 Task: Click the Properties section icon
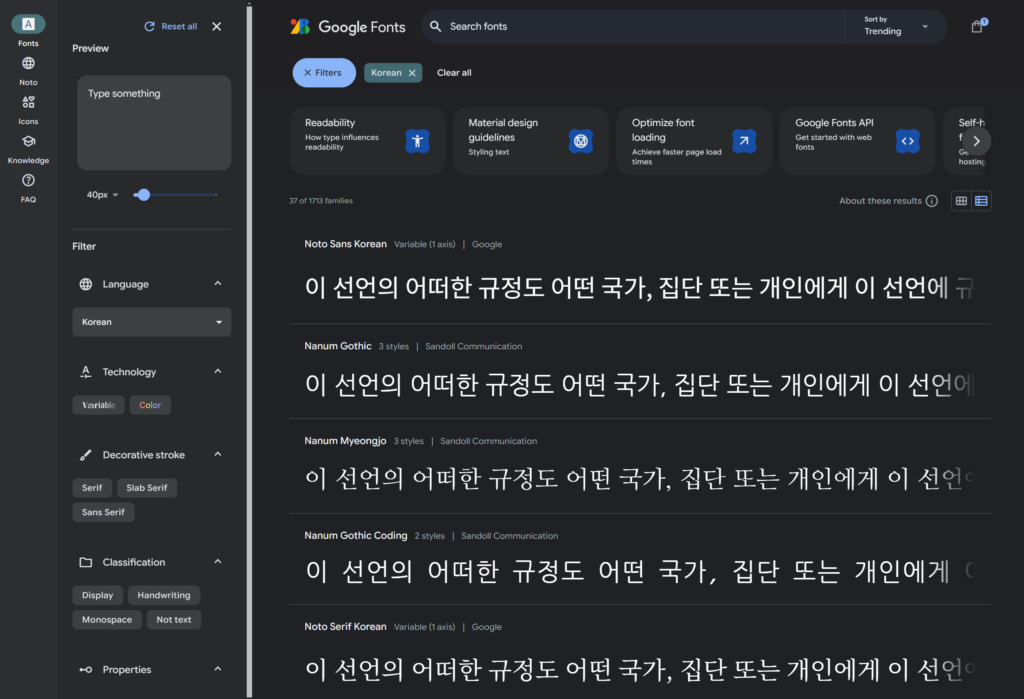coord(86,670)
